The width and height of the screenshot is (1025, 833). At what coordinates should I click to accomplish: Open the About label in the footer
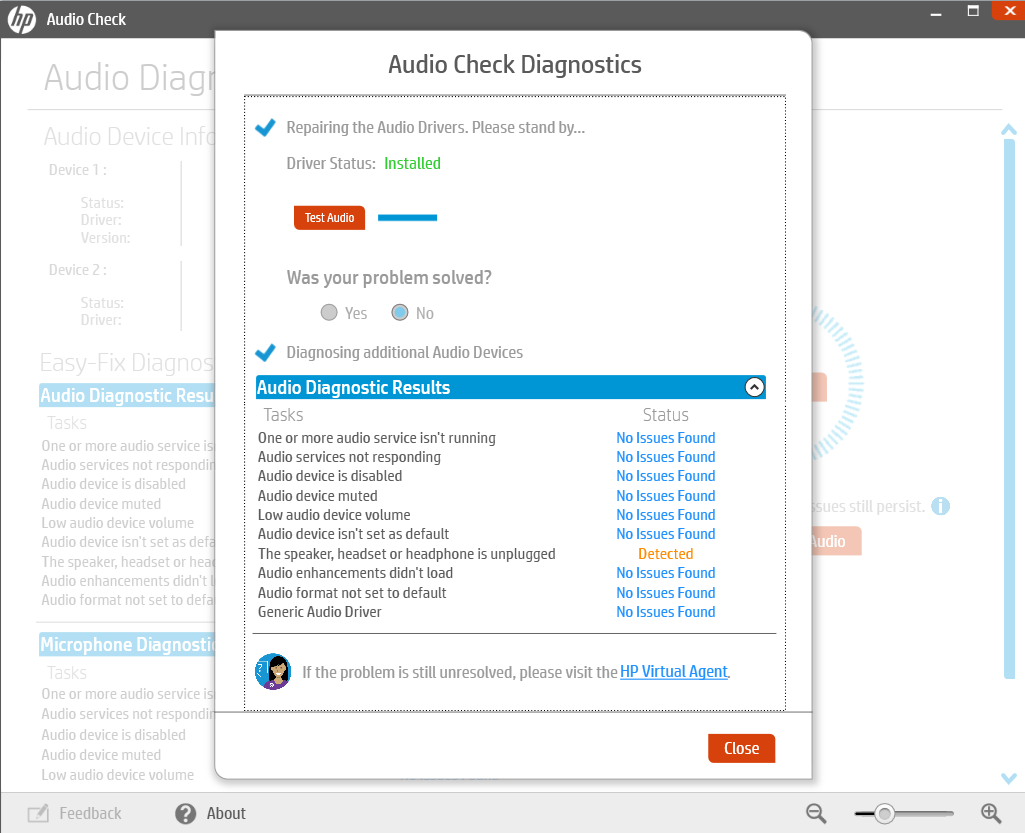tap(226, 813)
